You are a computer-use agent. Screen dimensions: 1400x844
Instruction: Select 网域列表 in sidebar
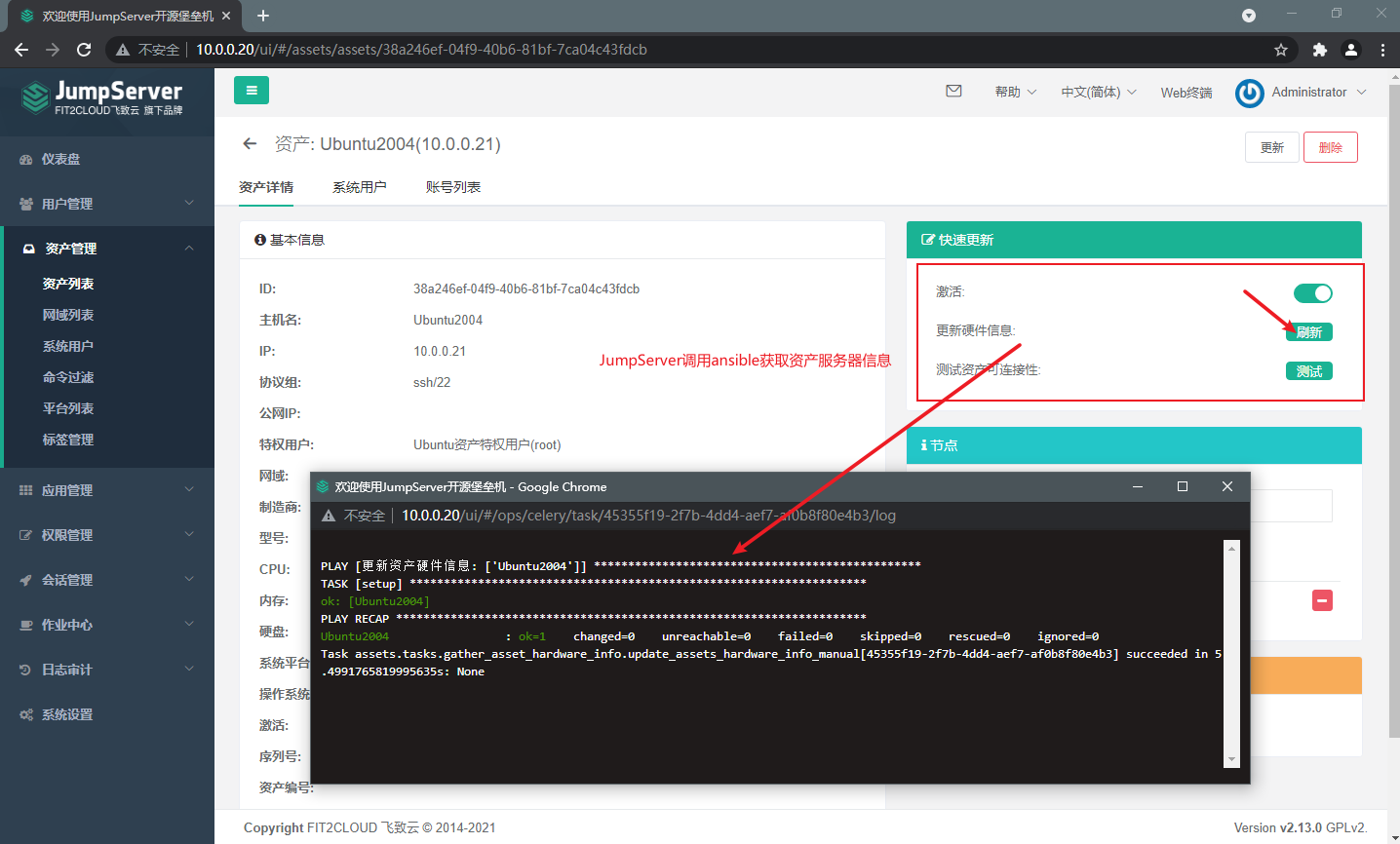coord(68,315)
